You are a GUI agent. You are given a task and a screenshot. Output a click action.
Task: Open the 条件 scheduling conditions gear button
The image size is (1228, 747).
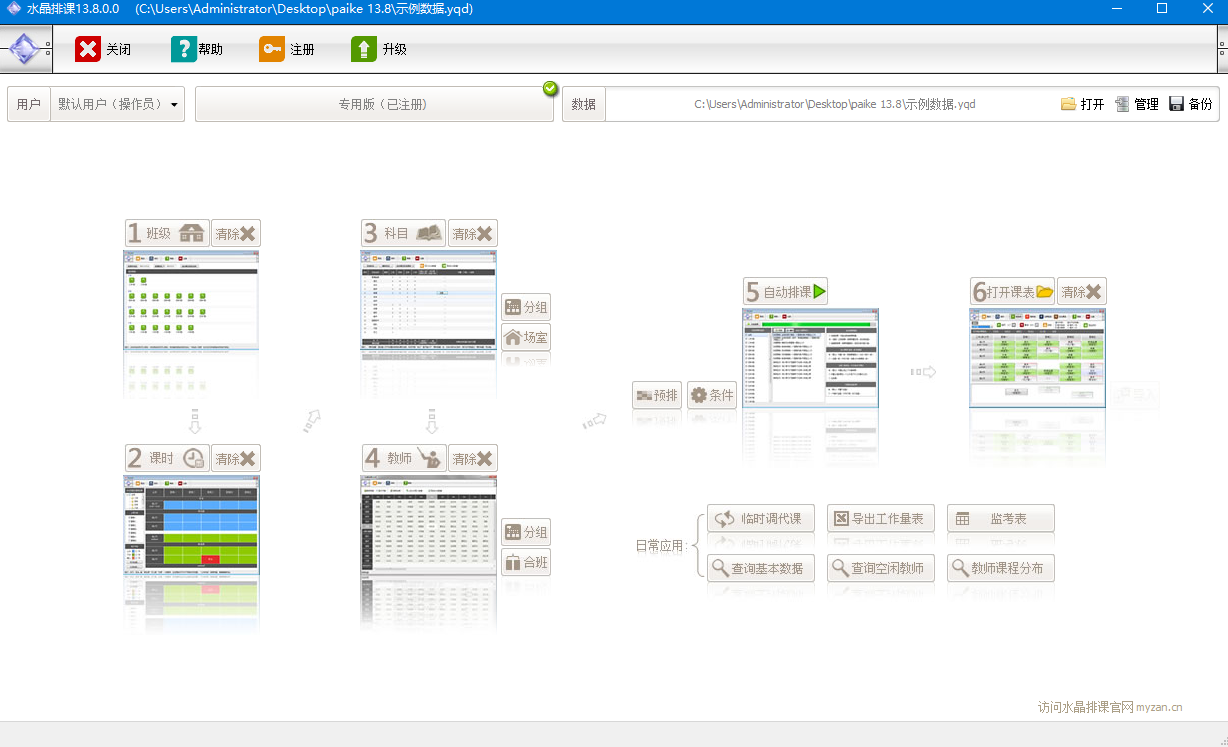[x=711, y=395]
